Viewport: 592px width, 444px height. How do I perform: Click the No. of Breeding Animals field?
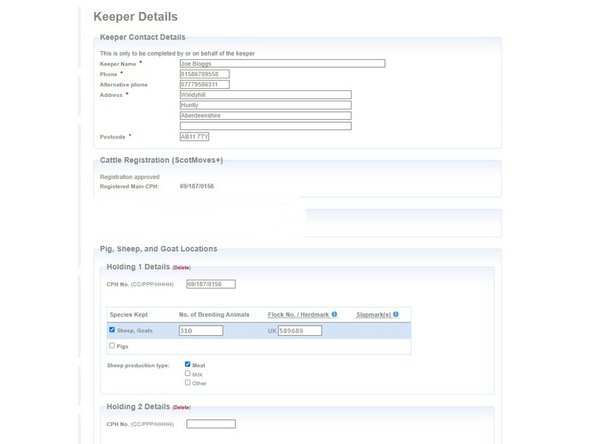201,331
